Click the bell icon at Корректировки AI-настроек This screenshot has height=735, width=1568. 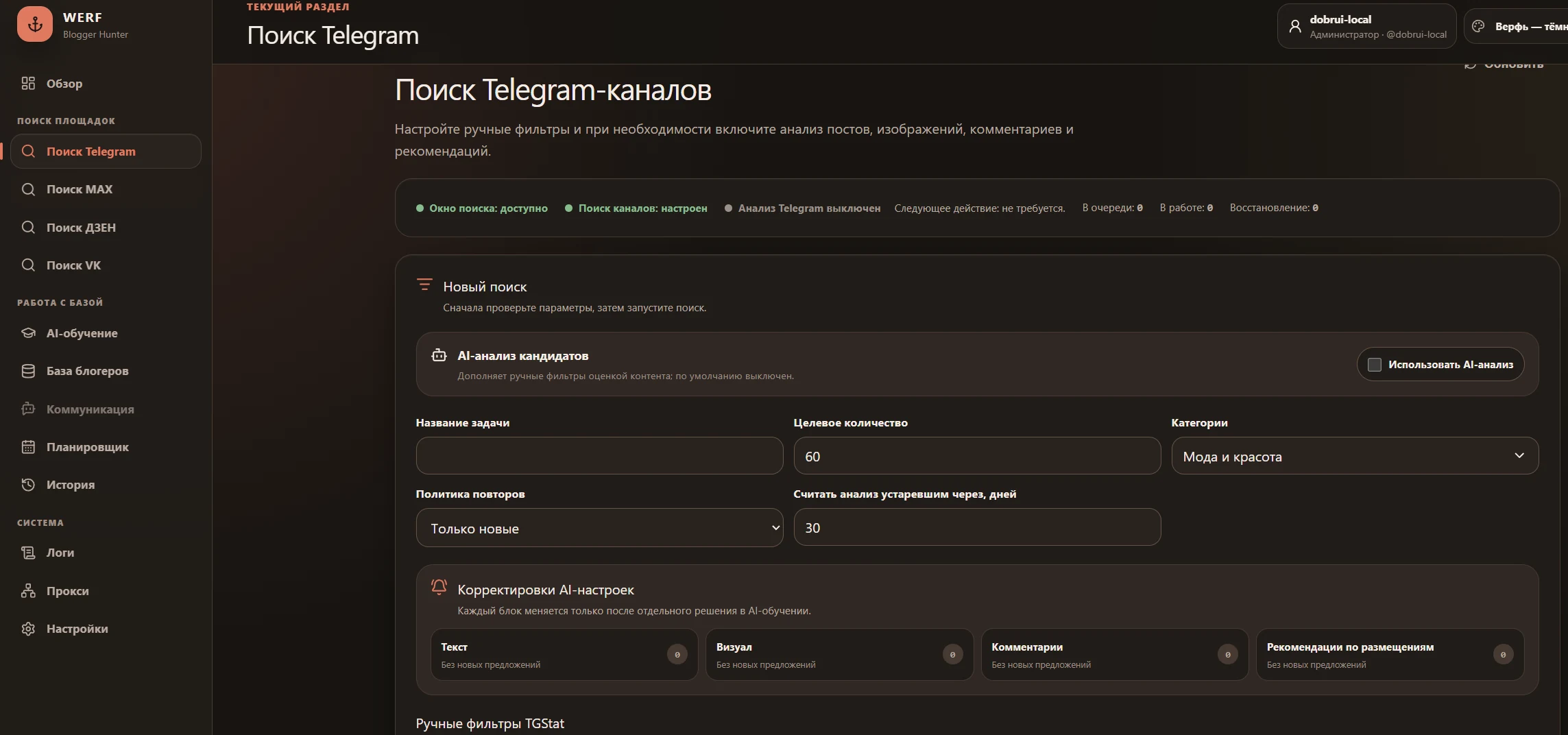coord(439,587)
